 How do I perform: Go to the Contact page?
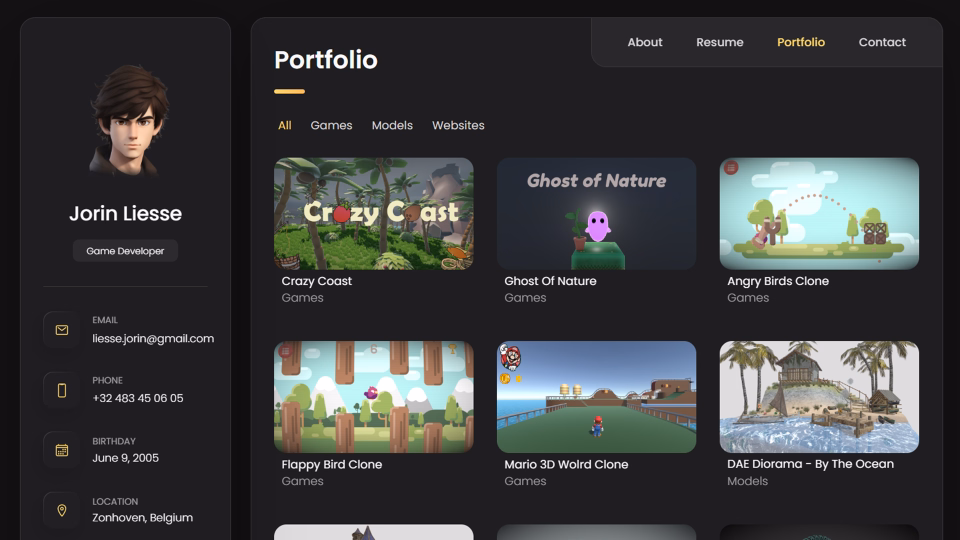882,42
